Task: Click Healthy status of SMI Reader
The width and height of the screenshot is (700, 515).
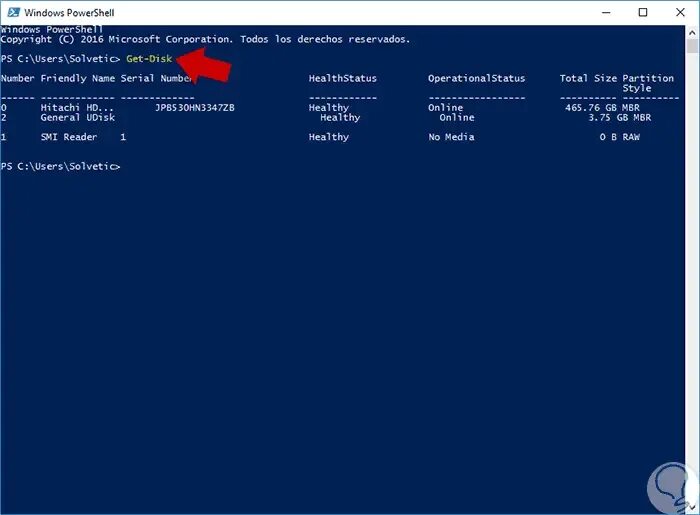Action: (329, 137)
